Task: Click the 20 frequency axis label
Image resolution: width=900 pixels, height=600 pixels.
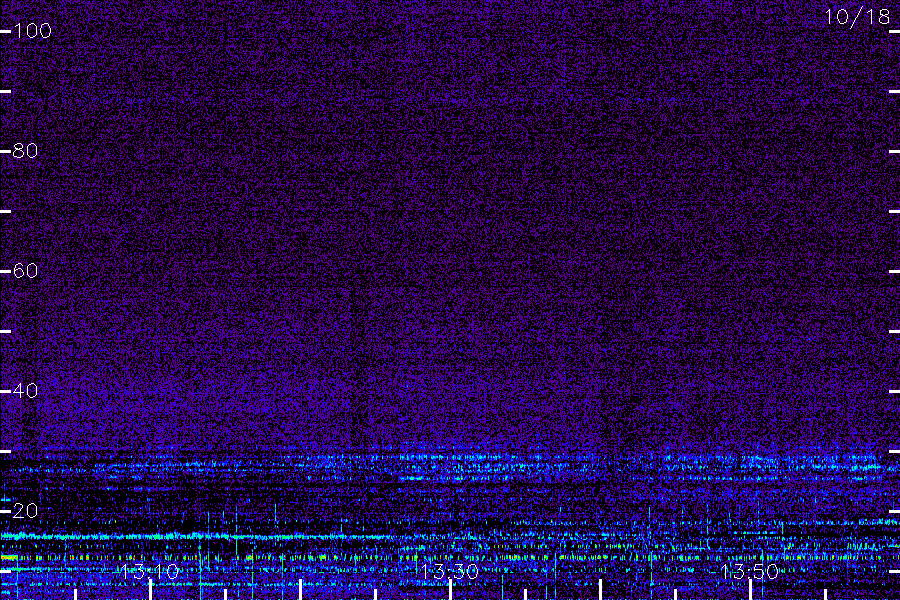Action: click(x=25, y=510)
